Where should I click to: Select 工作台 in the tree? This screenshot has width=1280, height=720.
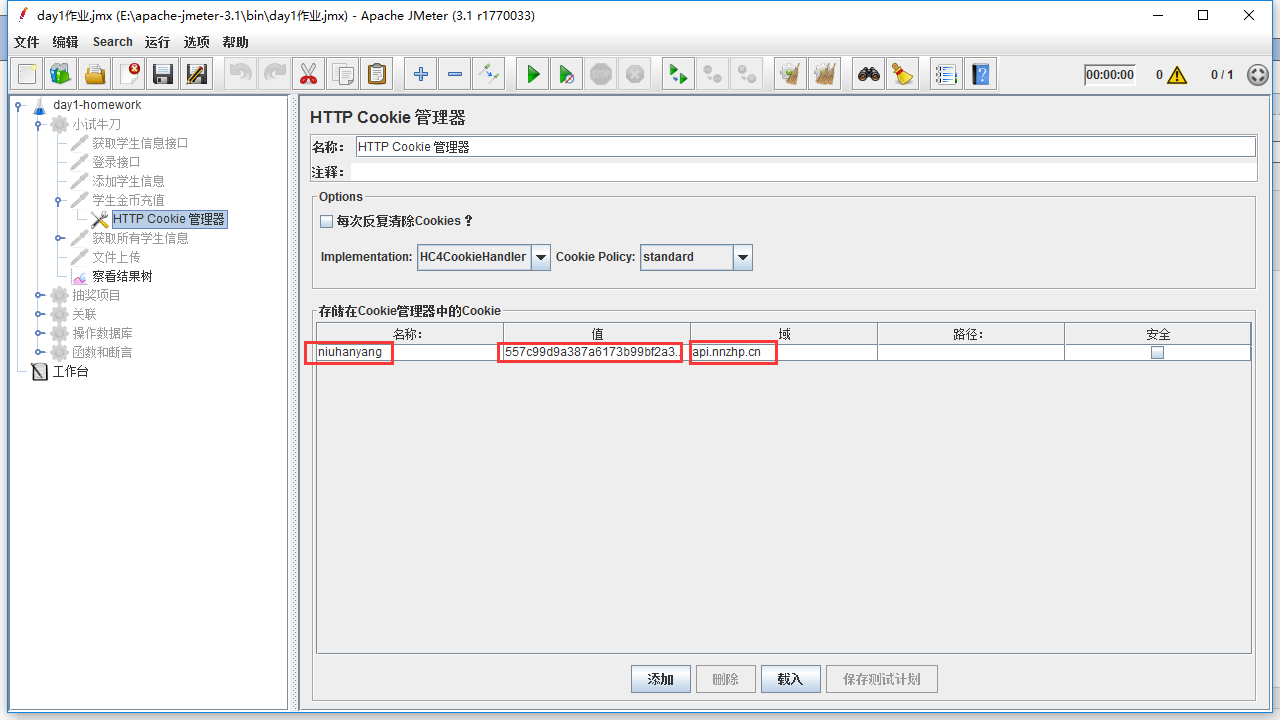(70, 372)
